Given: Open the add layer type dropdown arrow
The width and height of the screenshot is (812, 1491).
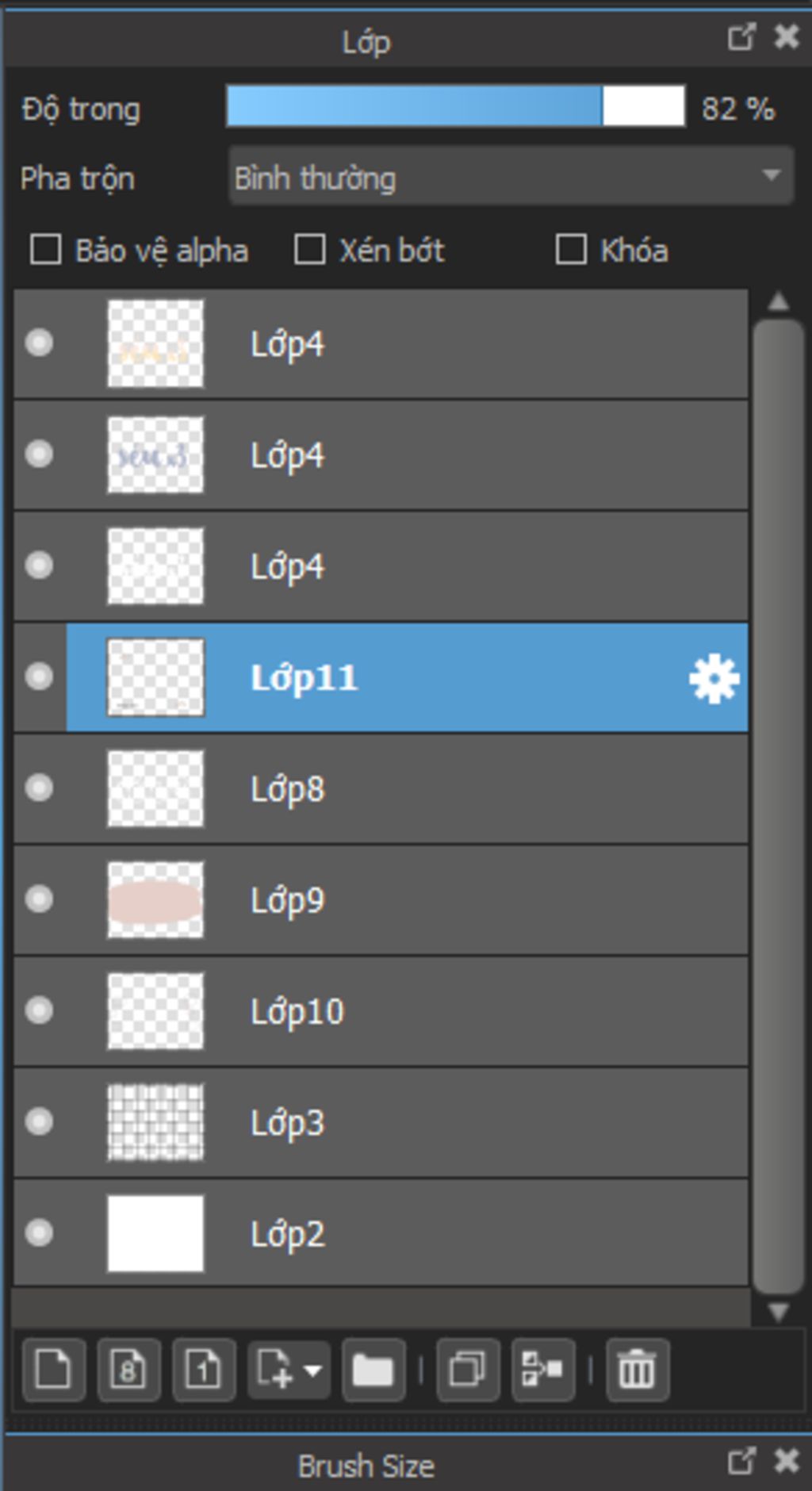Looking at the screenshot, I should [312, 1370].
